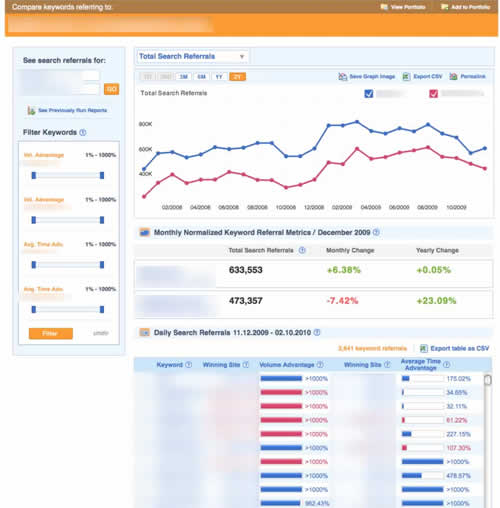500x508 pixels.
Task: Click Export CSV link above graph
Action: click(x=428, y=77)
